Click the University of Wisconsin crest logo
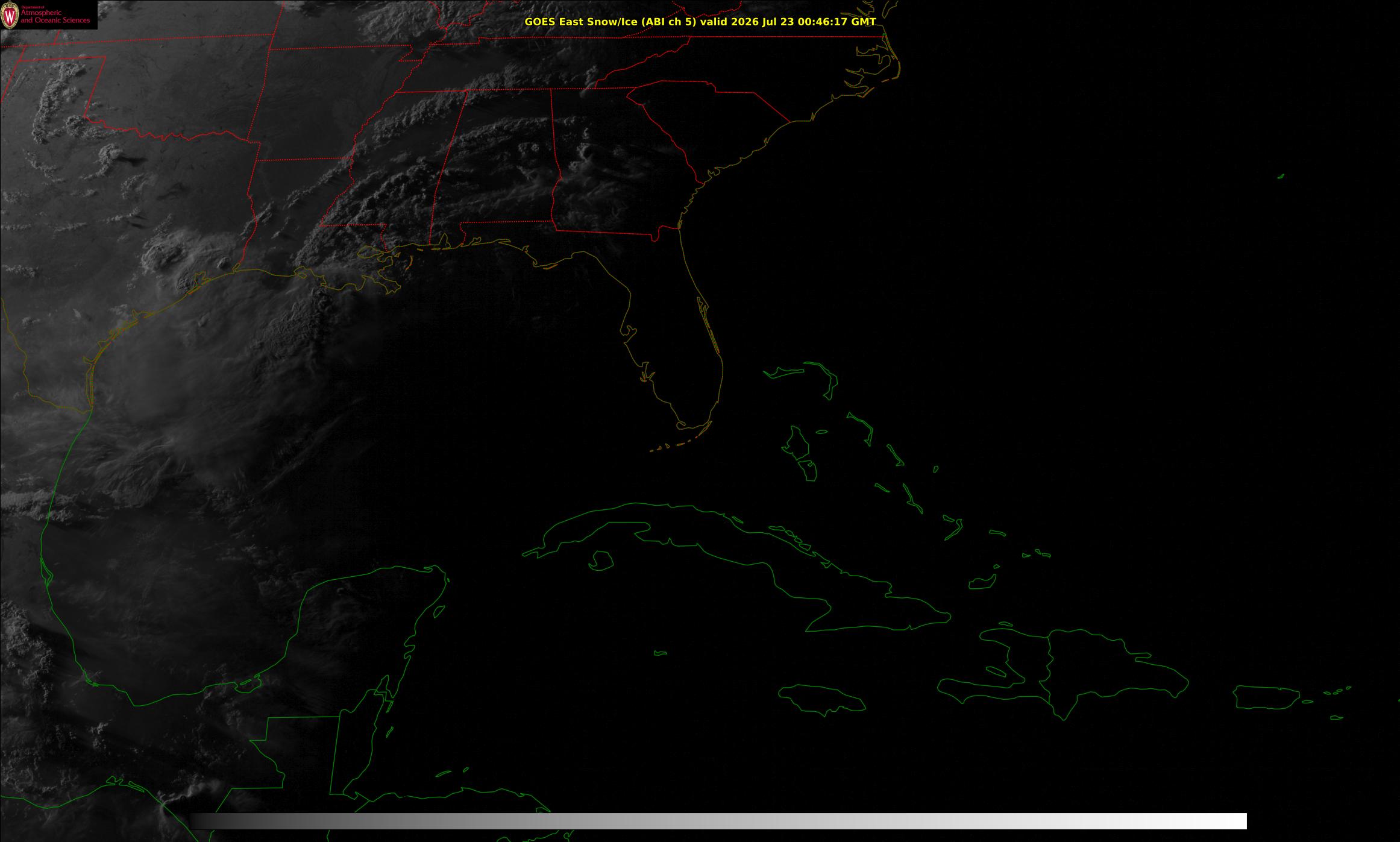This screenshot has height=842, width=1400. click(x=10, y=15)
